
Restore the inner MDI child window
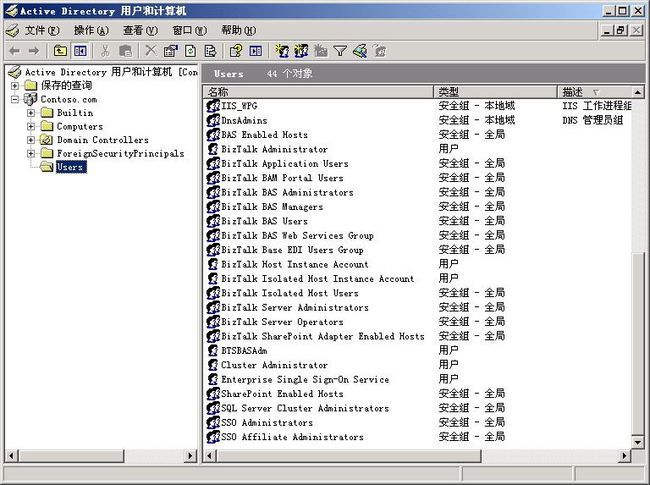(621, 30)
